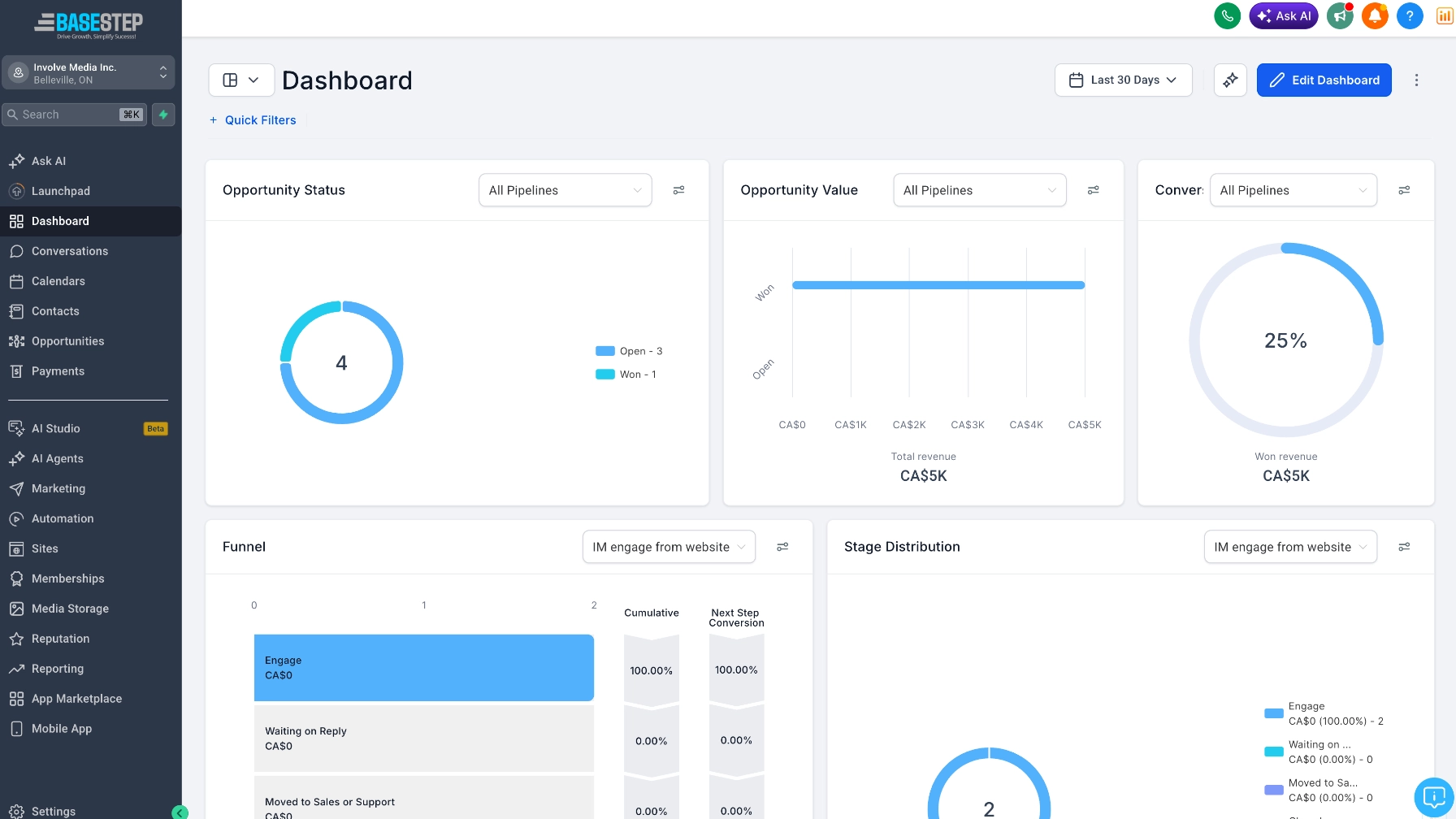Open Calendars in sidebar
The height and width of the screenshot is (819, 1456).
click(x=90, y=281)
